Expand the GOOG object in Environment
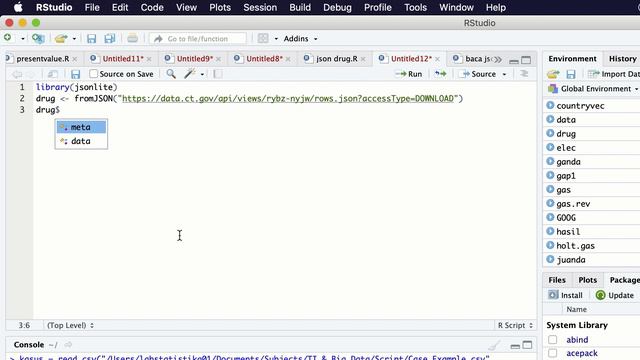This screenshot has width=640, height=360. 550,218
